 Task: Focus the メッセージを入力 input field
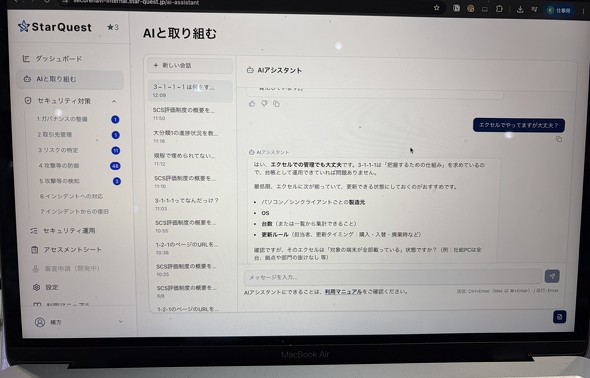pos(392,277)
